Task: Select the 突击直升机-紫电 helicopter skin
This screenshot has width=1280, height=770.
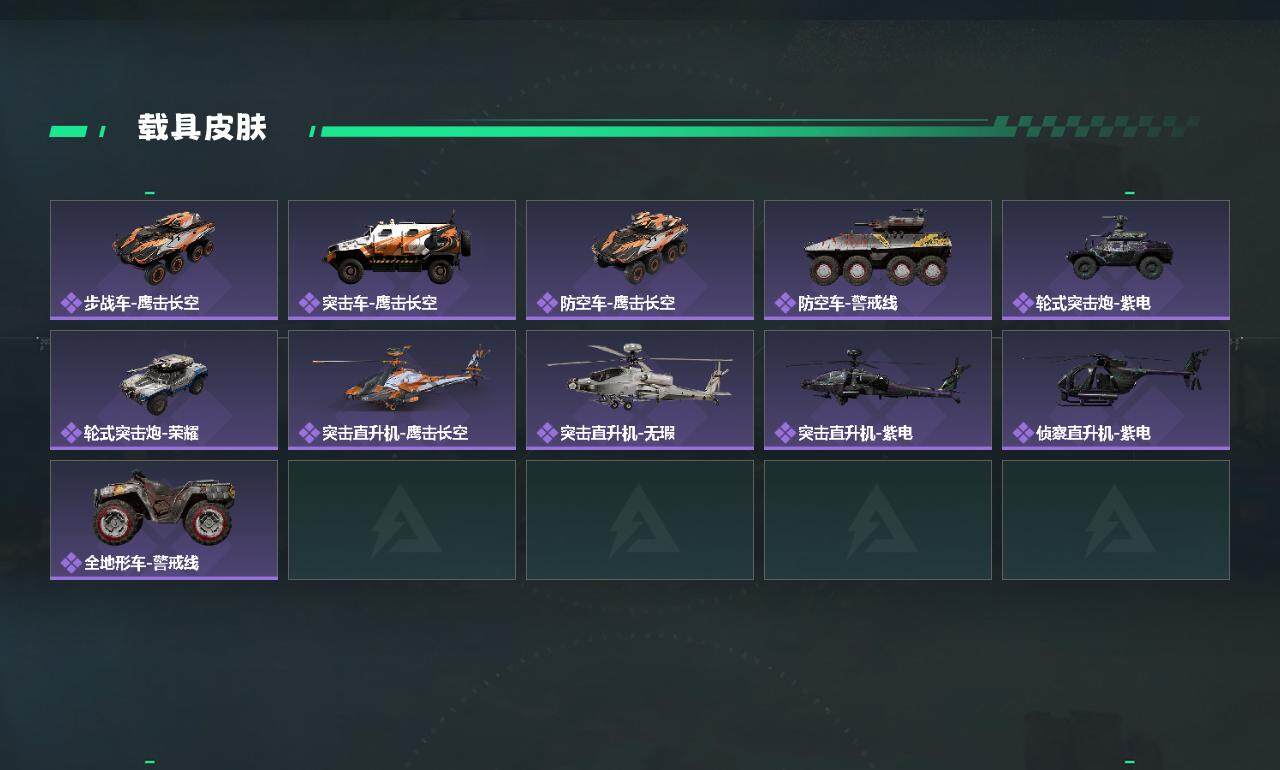Action: click(878, 390)
